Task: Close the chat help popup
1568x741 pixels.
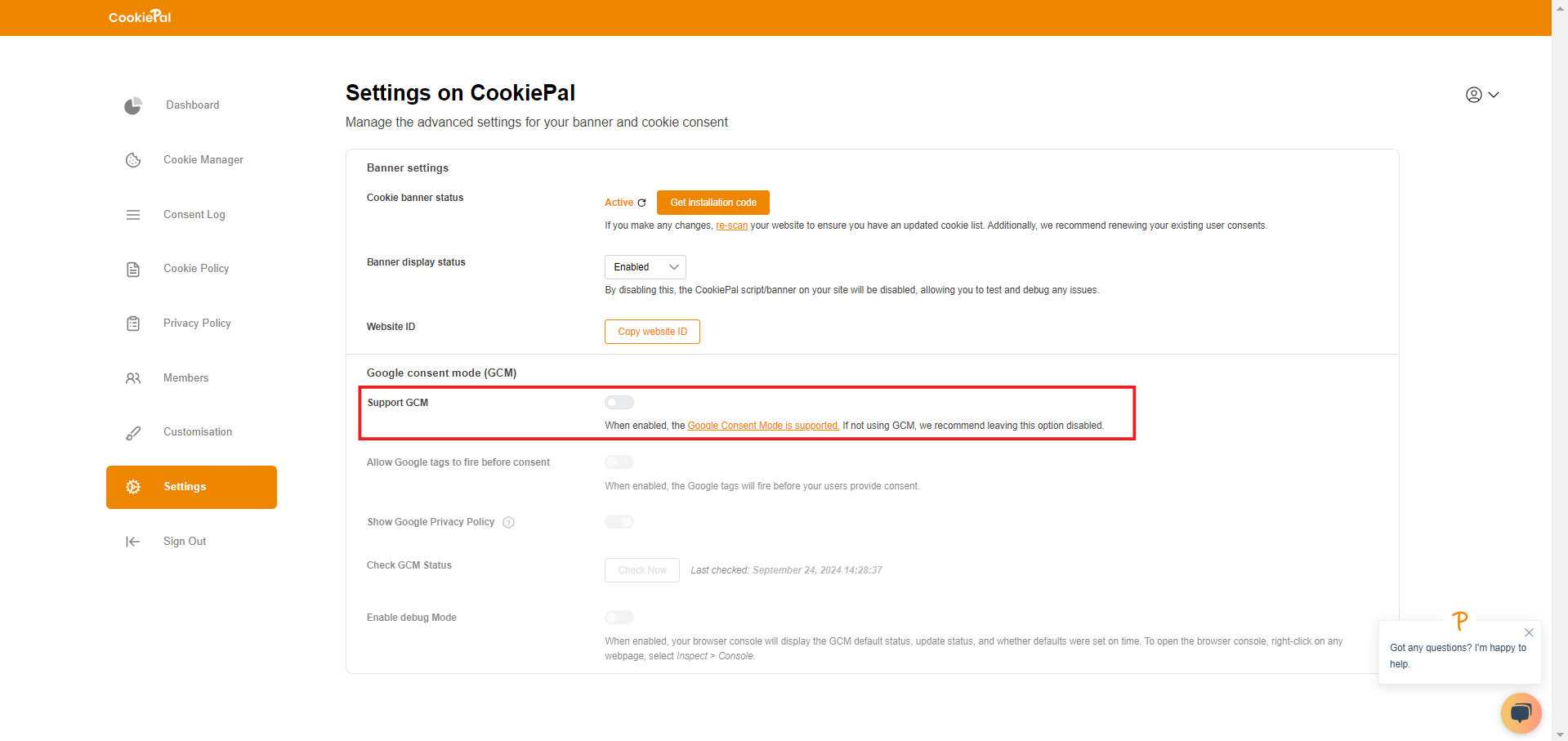Action: point(1529,633)
